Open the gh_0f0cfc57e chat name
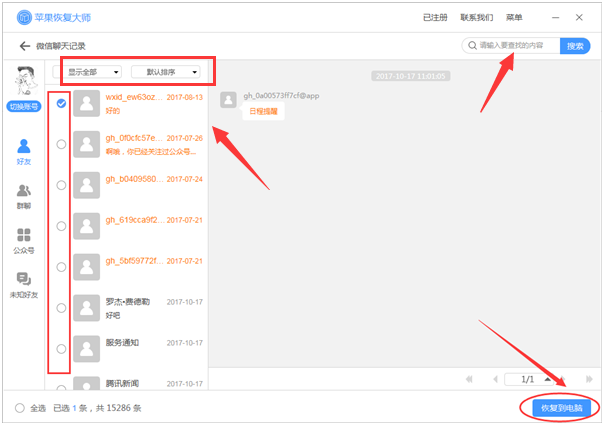Image resolution: width=603 pixels, height=426 pixels. click(x=134, y=138)
